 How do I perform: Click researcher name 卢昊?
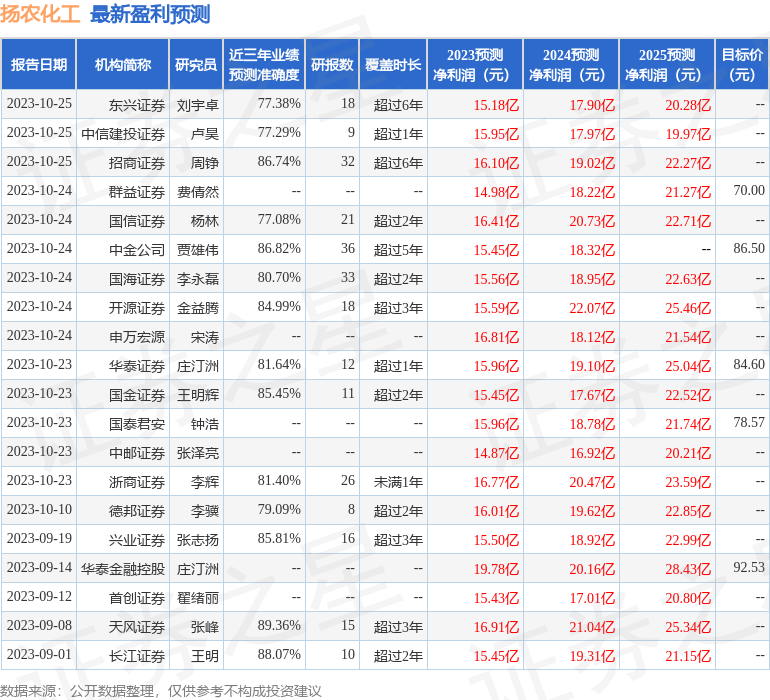click(x=205, y=134)
